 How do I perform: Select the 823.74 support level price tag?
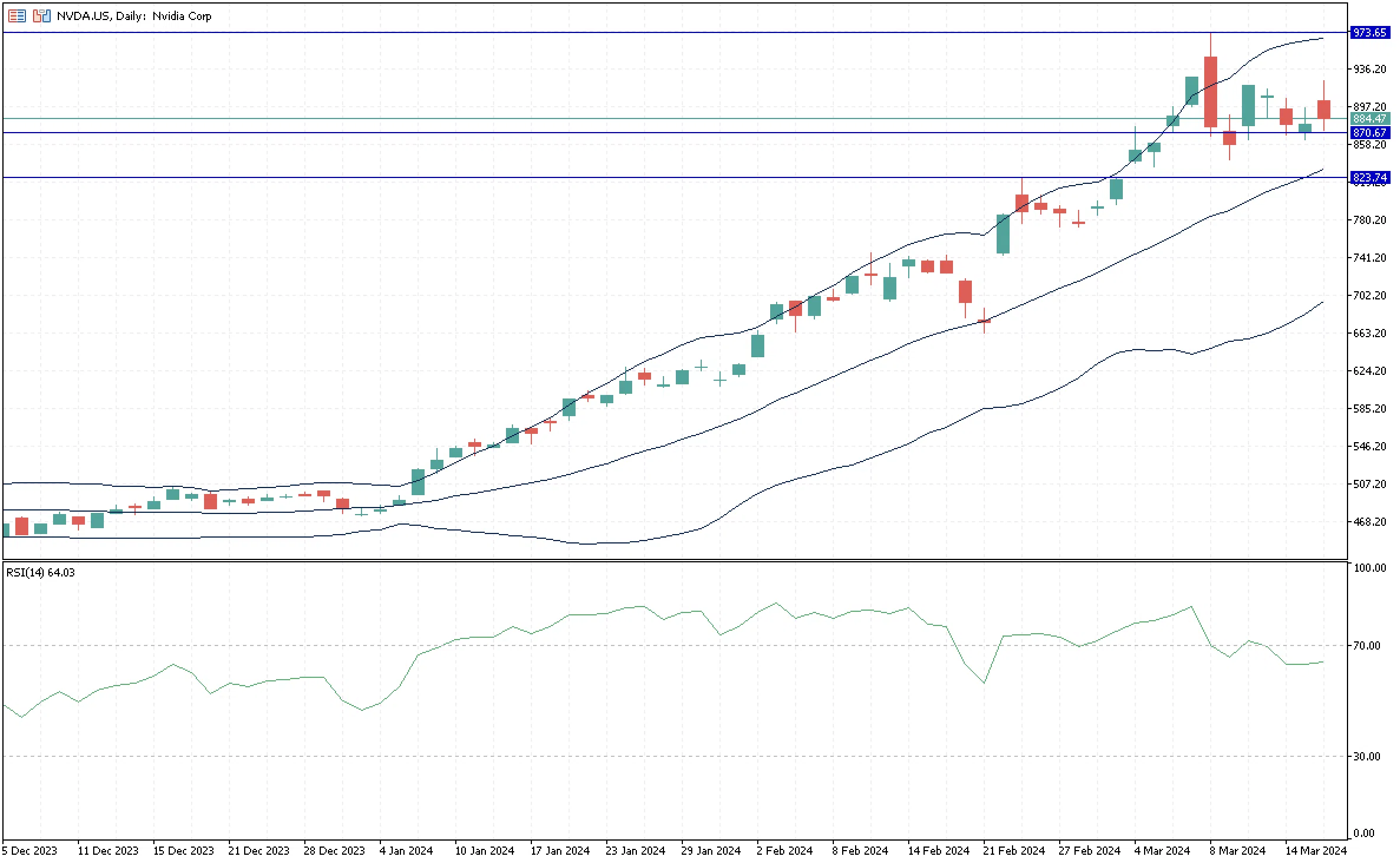point(1369,177)
